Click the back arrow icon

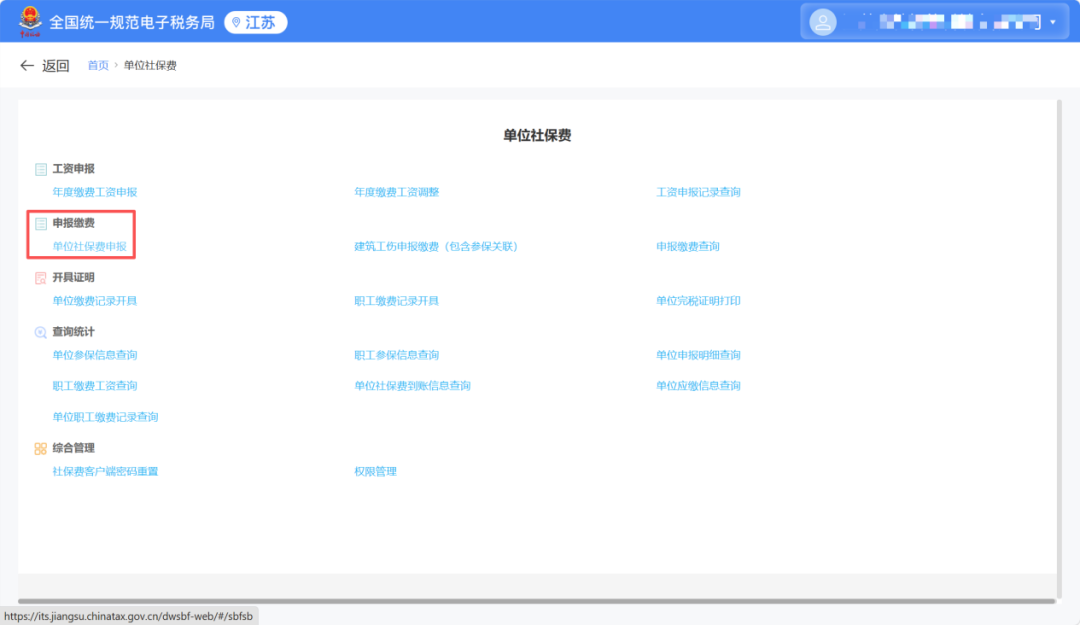[x=27, y=65]
